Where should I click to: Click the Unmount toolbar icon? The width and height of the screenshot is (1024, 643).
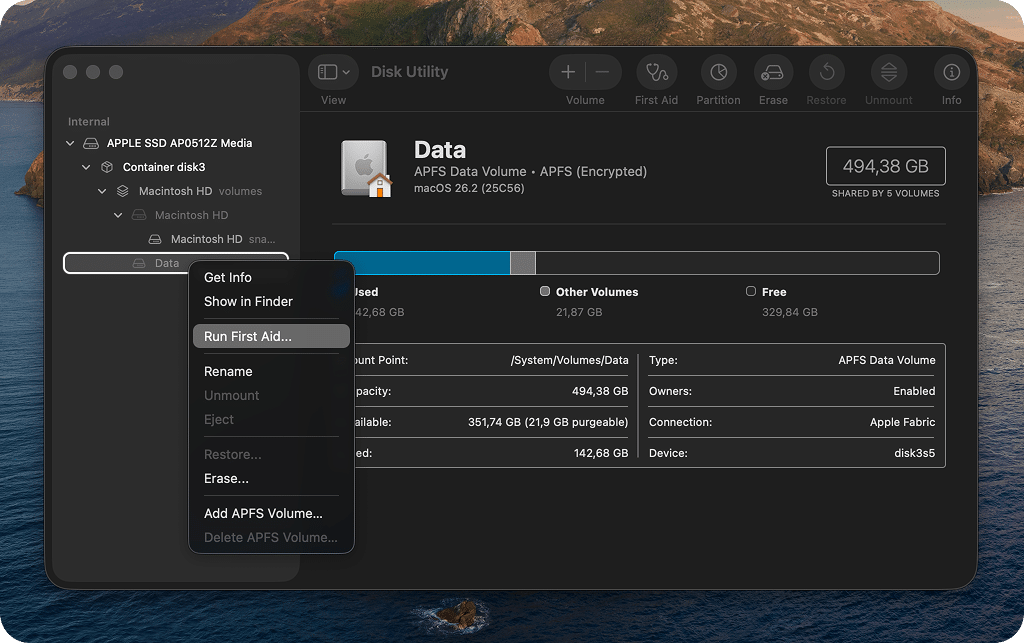click(x=888, y=71)
